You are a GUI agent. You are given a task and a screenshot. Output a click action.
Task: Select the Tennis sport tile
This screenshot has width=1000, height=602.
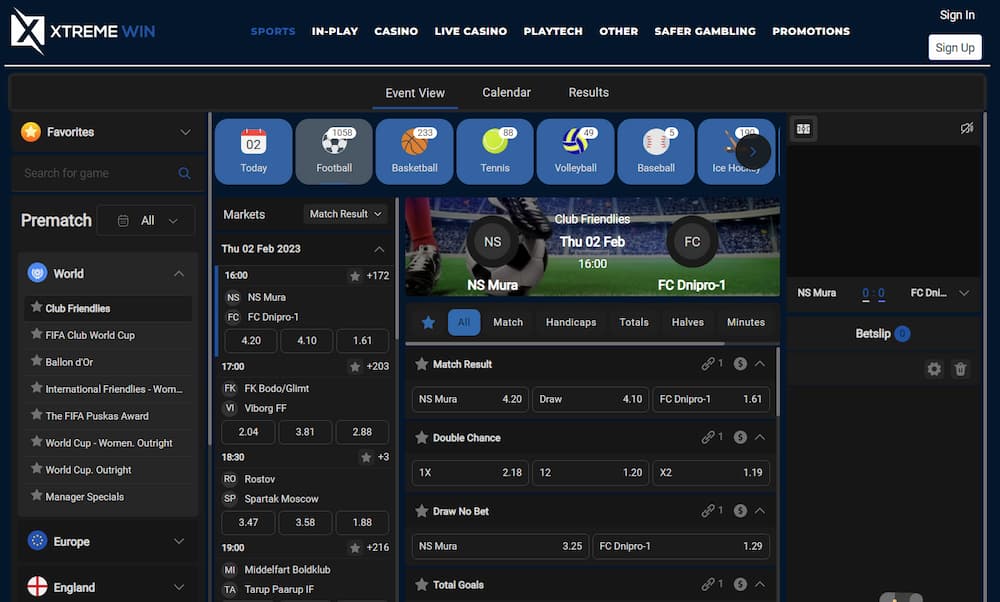[495, 151]
